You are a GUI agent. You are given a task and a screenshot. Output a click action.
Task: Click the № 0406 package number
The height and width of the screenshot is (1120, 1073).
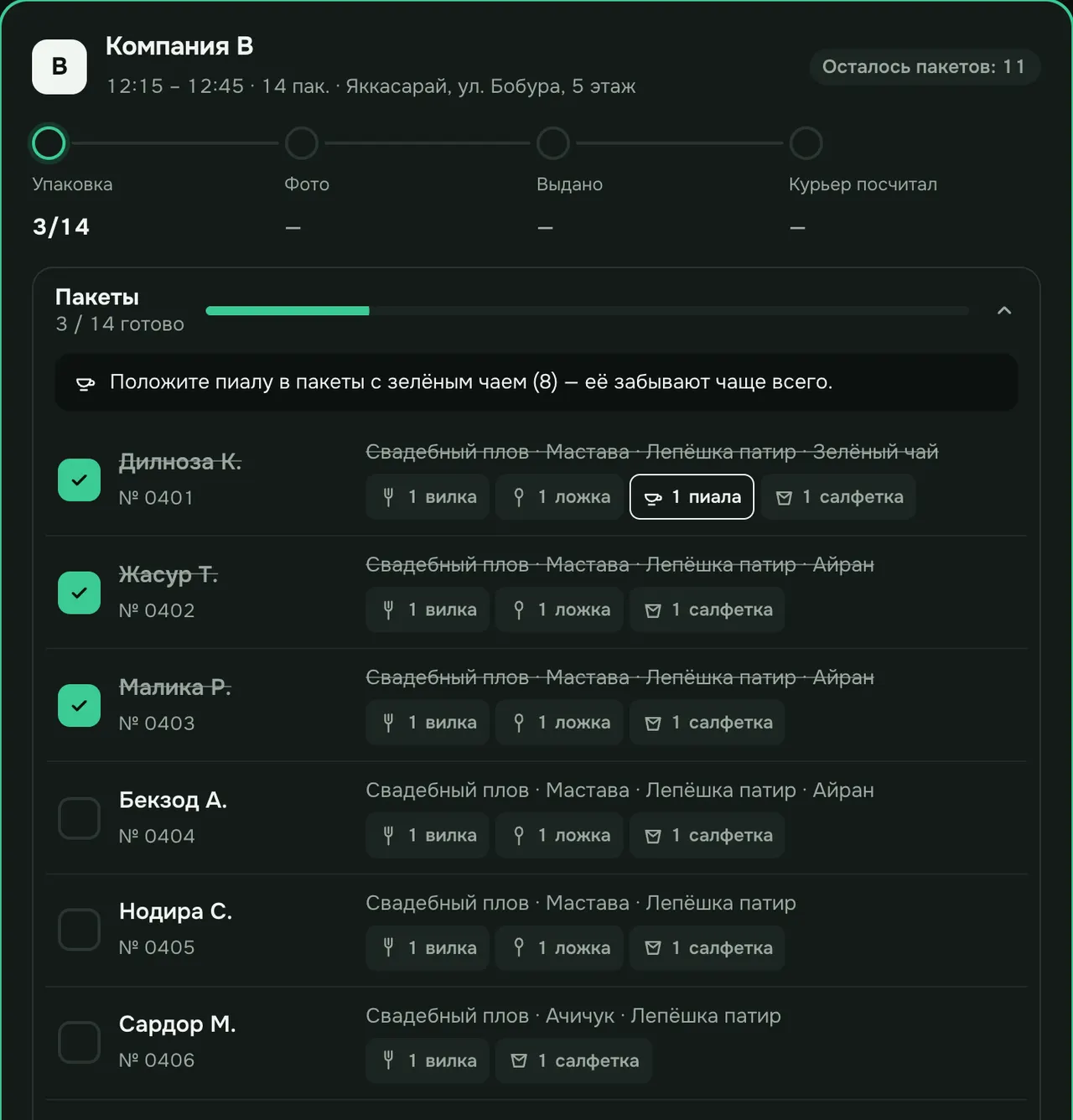coord(157,1060)
